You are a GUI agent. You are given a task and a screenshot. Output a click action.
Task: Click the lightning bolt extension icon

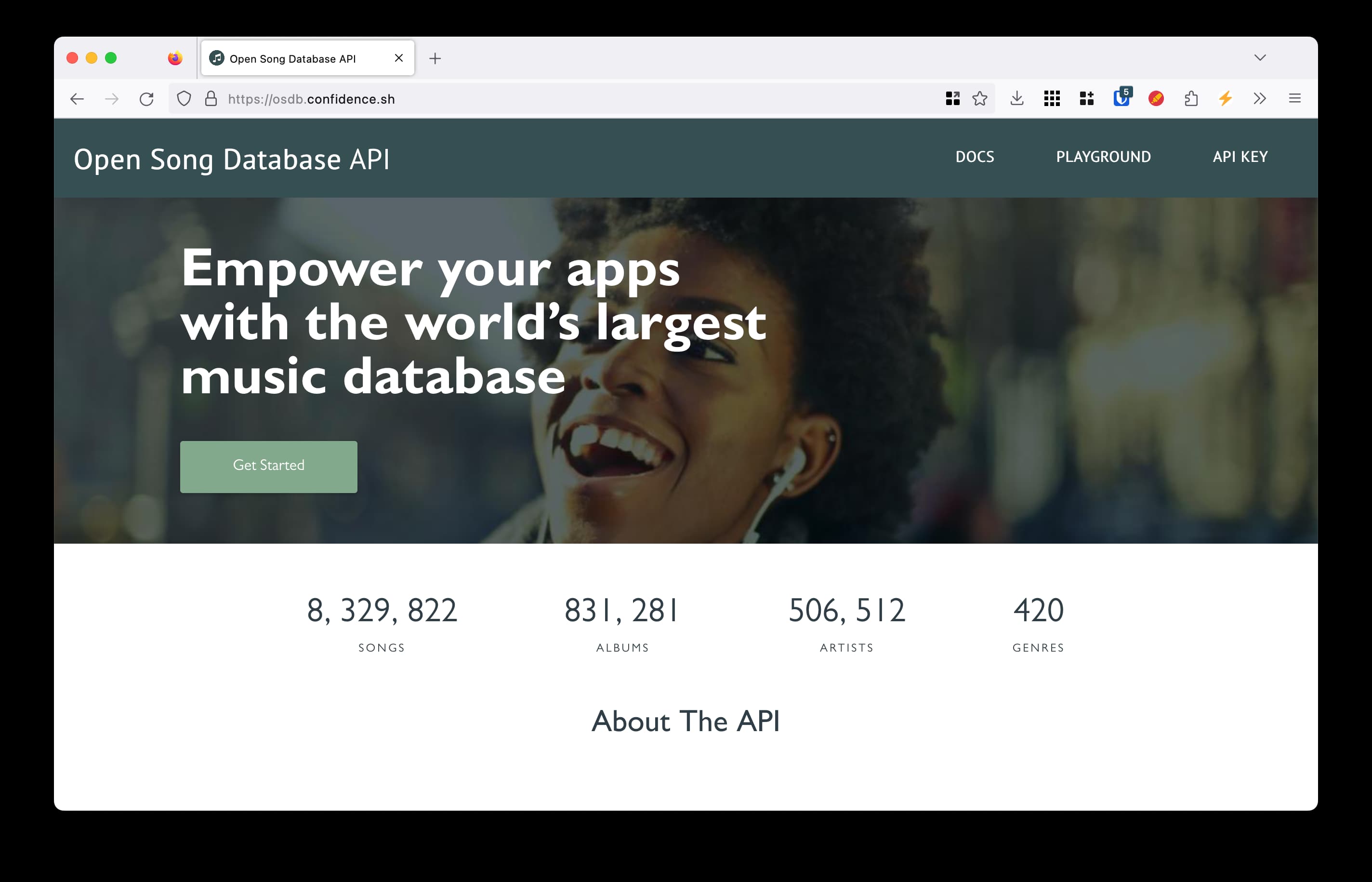pyautogui.click(x=1225, y=98)
